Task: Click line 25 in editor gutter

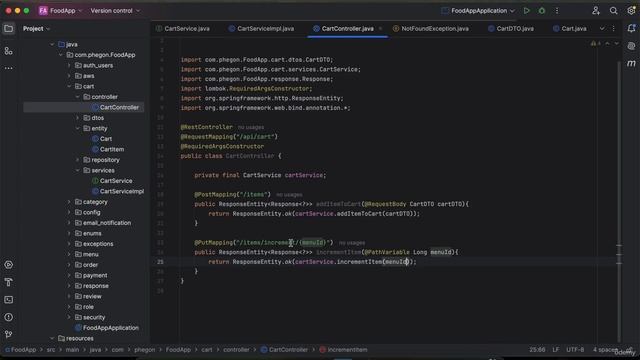Action: 160,262
